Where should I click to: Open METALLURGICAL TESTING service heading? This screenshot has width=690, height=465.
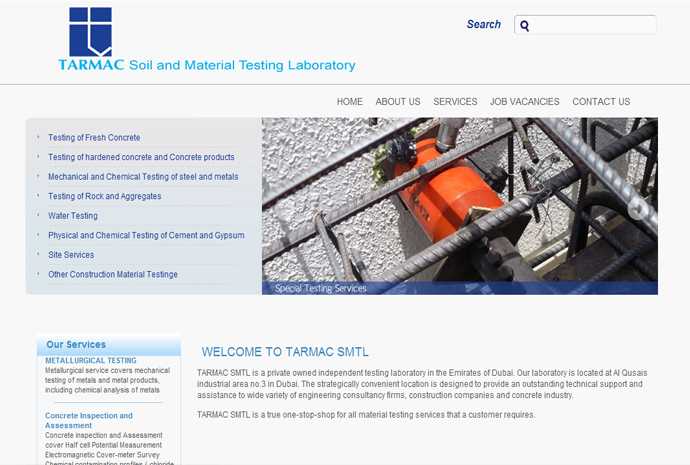[x=91, y=360]
